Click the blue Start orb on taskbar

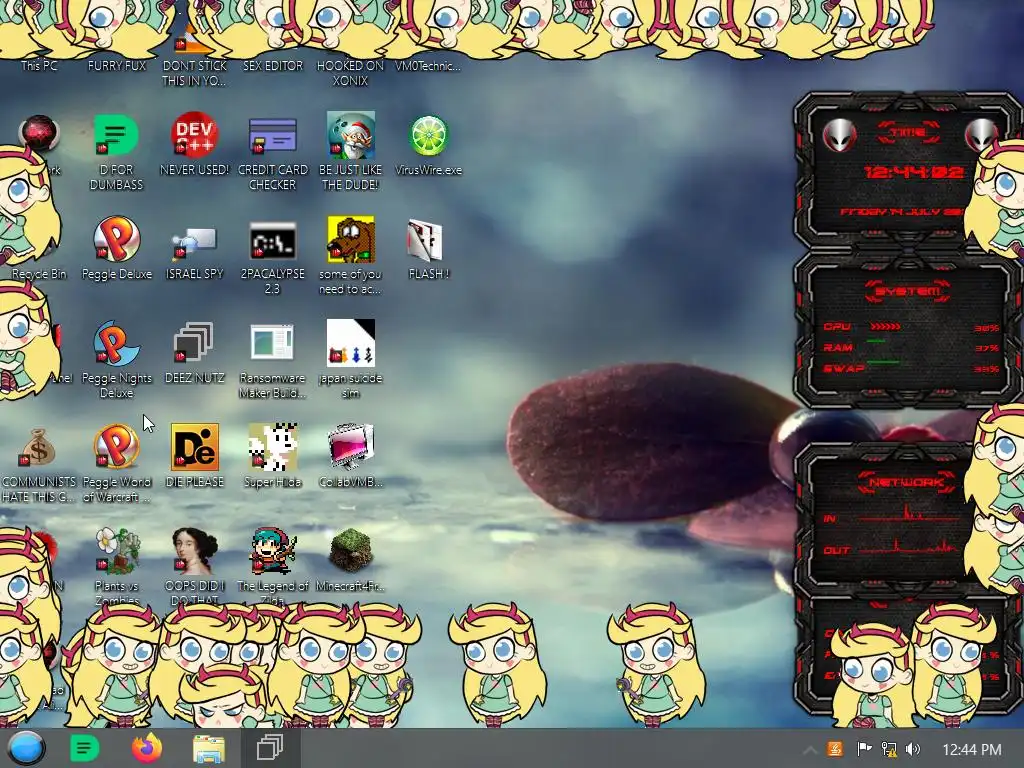click(x=26, y=748)
